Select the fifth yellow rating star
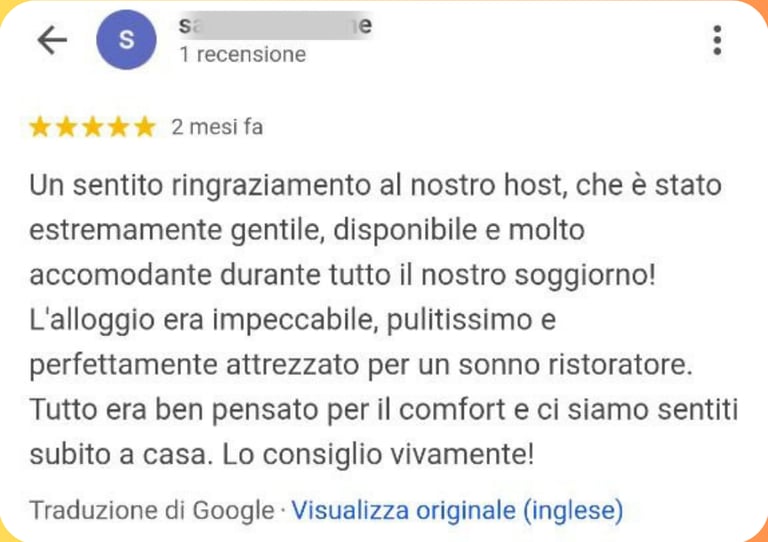Viewport: 768px width, 542px height. click(x=145, y=127)
